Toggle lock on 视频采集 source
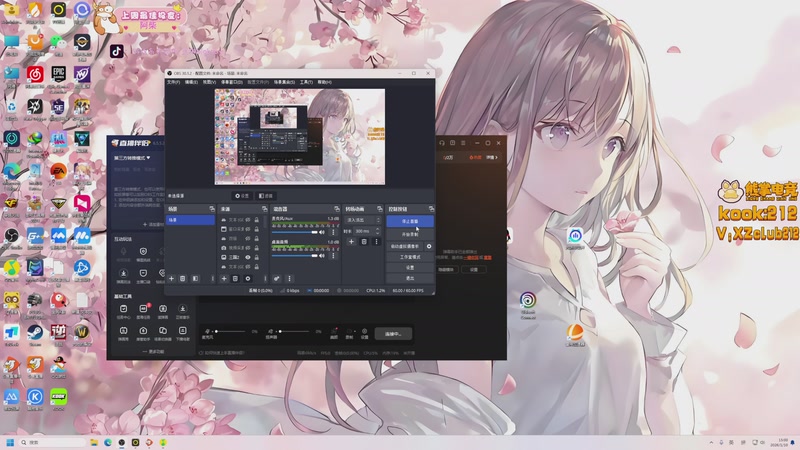The width and height of the screenshot is (800, 450). click(x=256, y=248)
